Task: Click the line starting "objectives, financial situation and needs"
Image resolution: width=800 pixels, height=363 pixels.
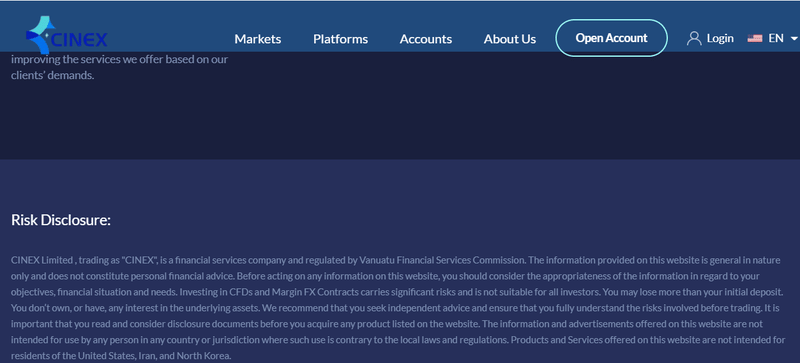Action: pyautogui.click(x=397, y=292)
